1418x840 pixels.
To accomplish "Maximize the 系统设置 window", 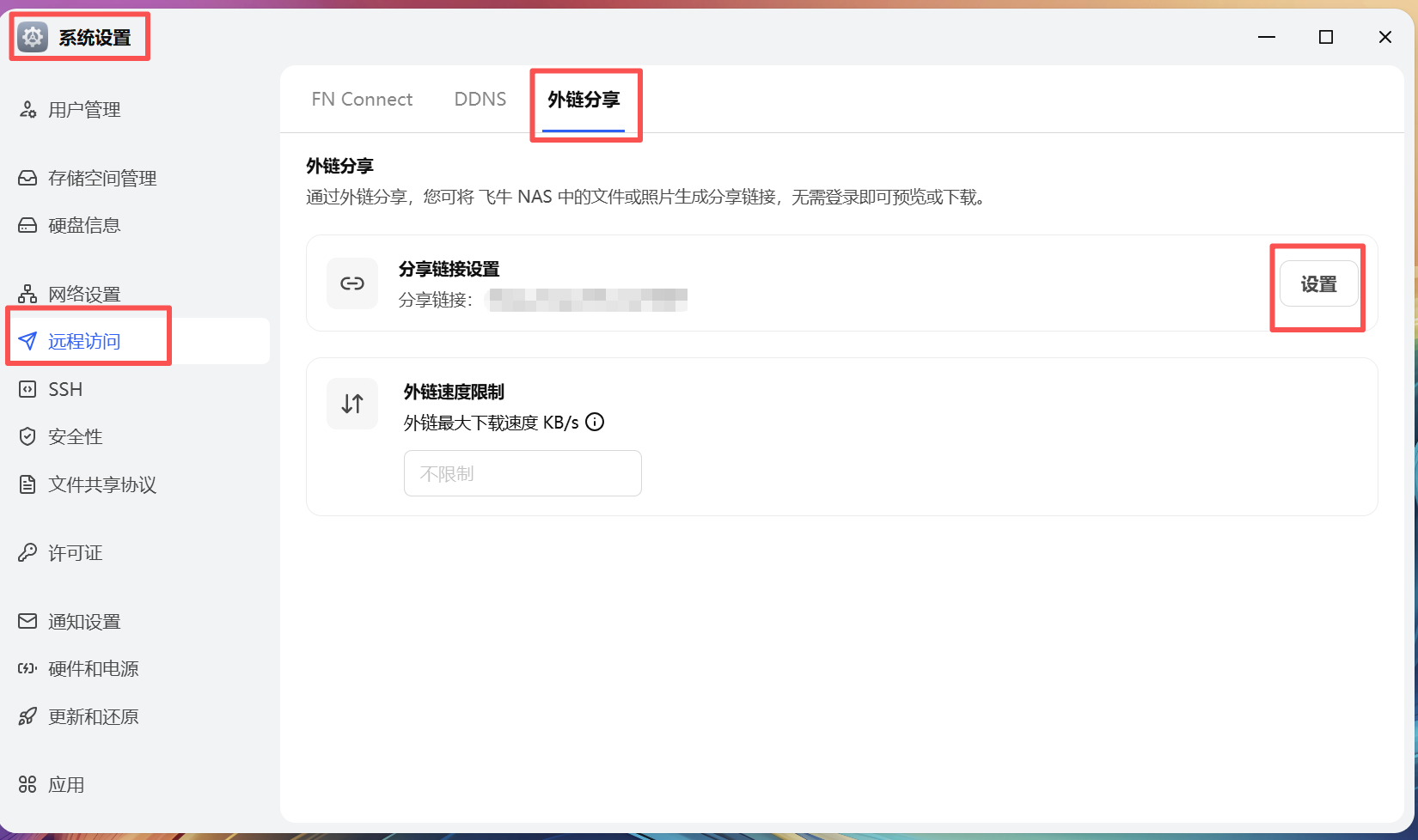I will click(1325, 37).
